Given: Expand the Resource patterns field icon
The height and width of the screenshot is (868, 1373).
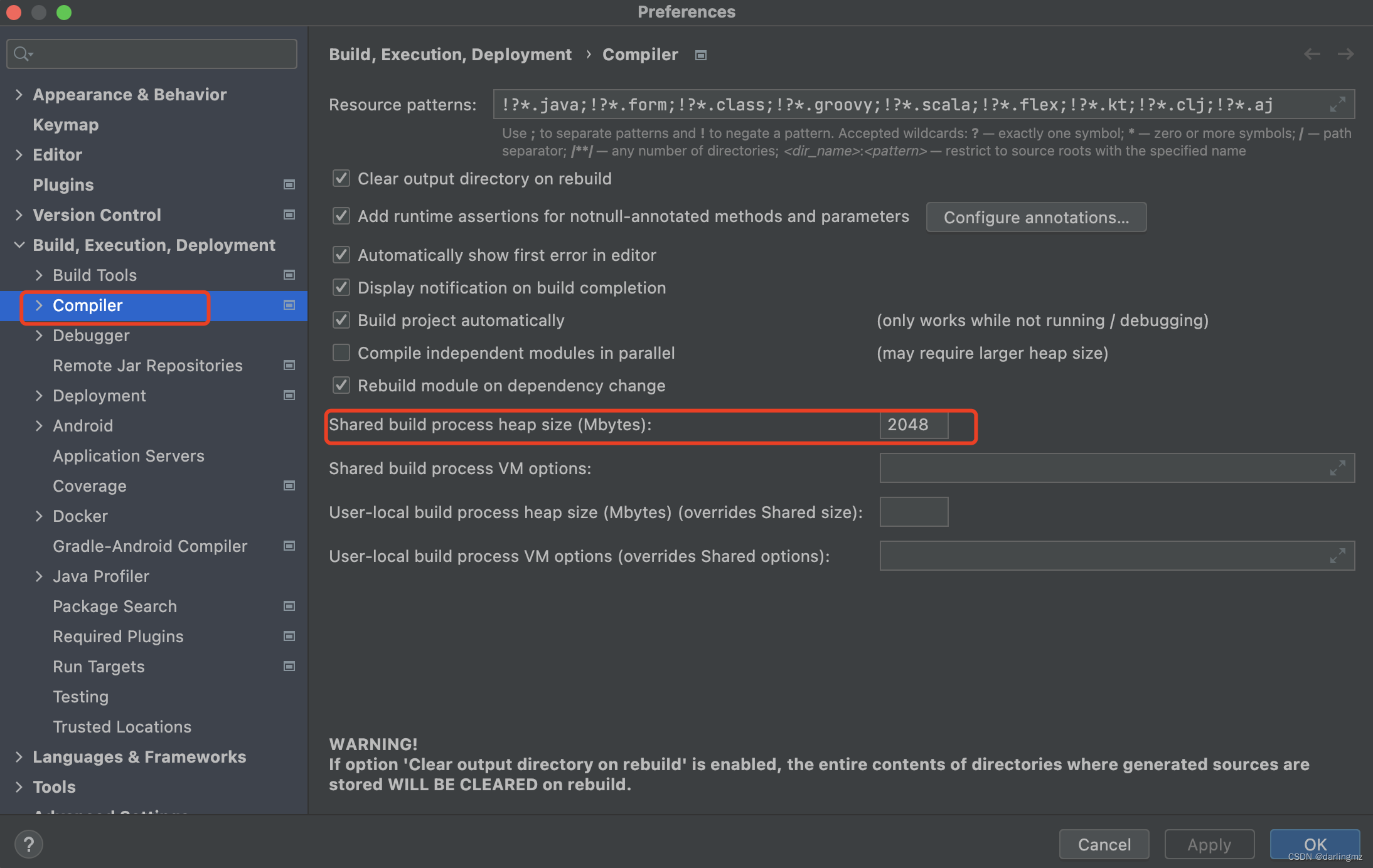Looking at the screenshot, I should (1337, 105).
